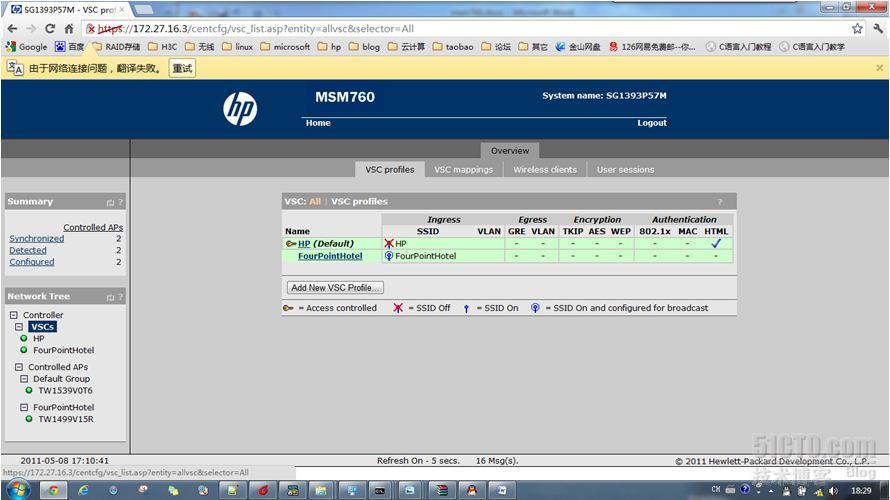This screenshot has width=890, height=500.
Task: Open the microsoft bookmarks folder
Action: 286,47
